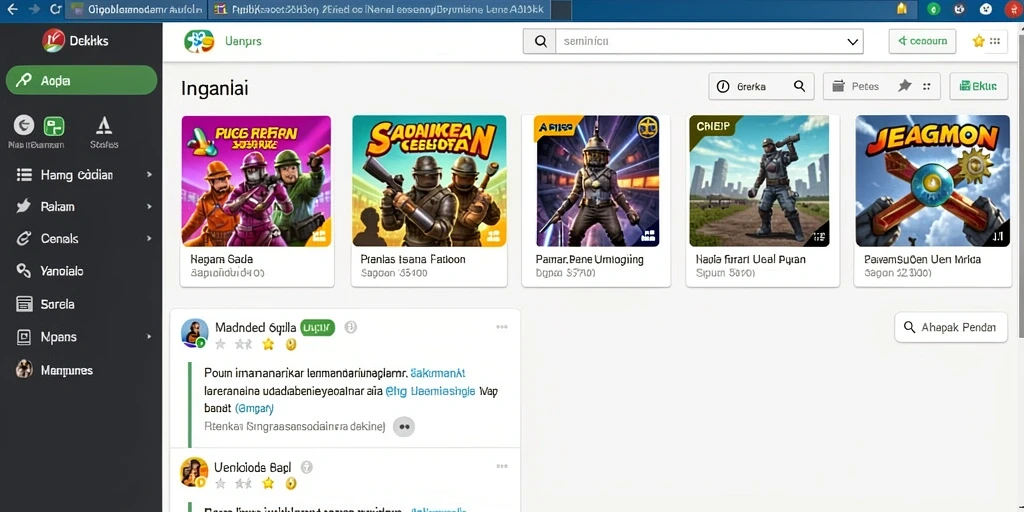This screenshot has height=512, width=1024.
Task: Reload the page with the refresh icon
Action: tap(56, 9)
